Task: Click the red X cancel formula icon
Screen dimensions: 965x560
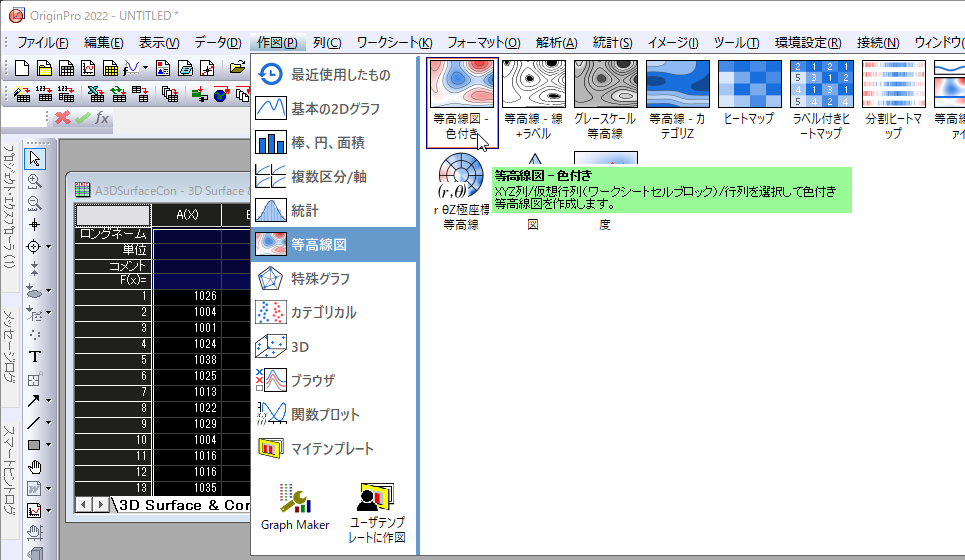Action: coord(62,118)
